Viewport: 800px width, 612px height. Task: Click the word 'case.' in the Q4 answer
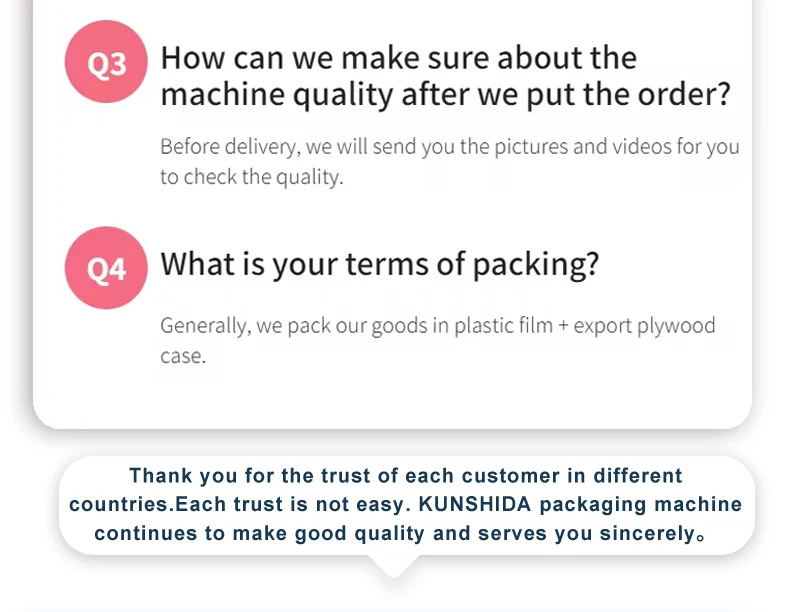182,356
